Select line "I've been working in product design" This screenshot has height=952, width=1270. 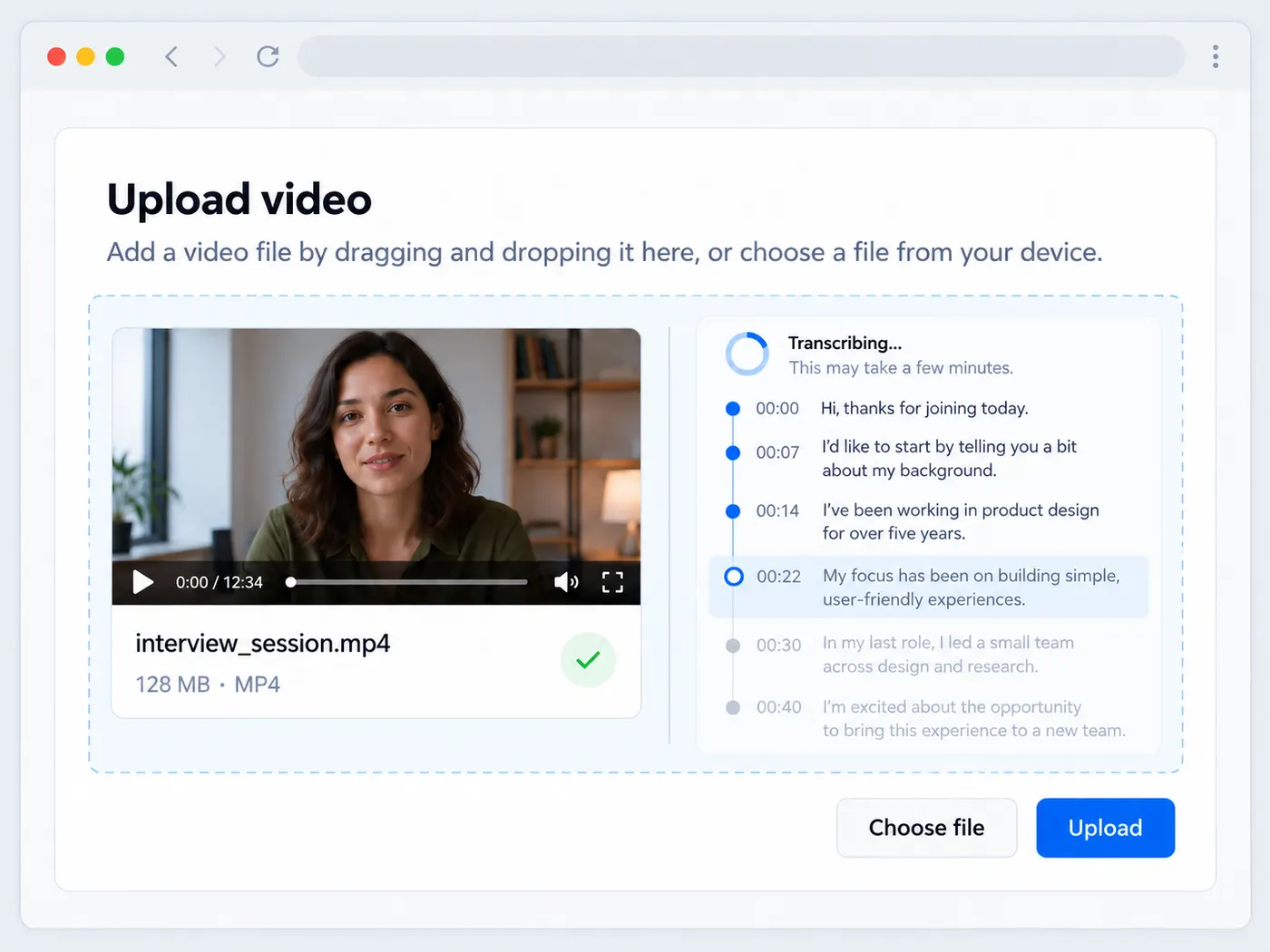point(961,522)
